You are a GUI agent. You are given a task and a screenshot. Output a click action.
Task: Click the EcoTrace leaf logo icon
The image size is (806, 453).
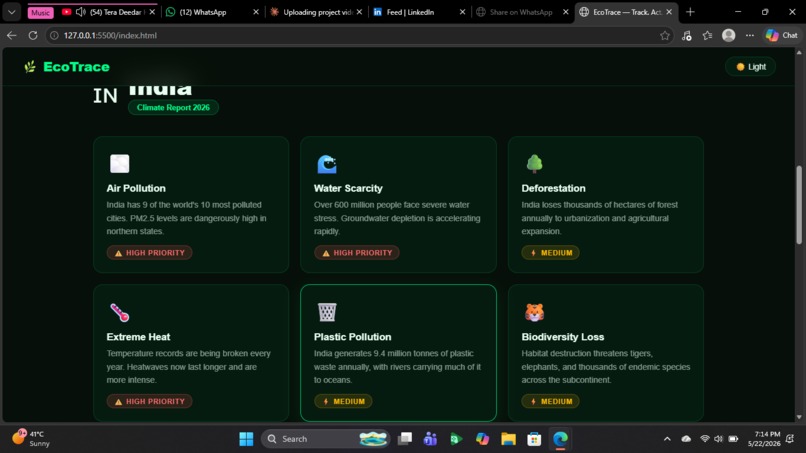(30, 66)
